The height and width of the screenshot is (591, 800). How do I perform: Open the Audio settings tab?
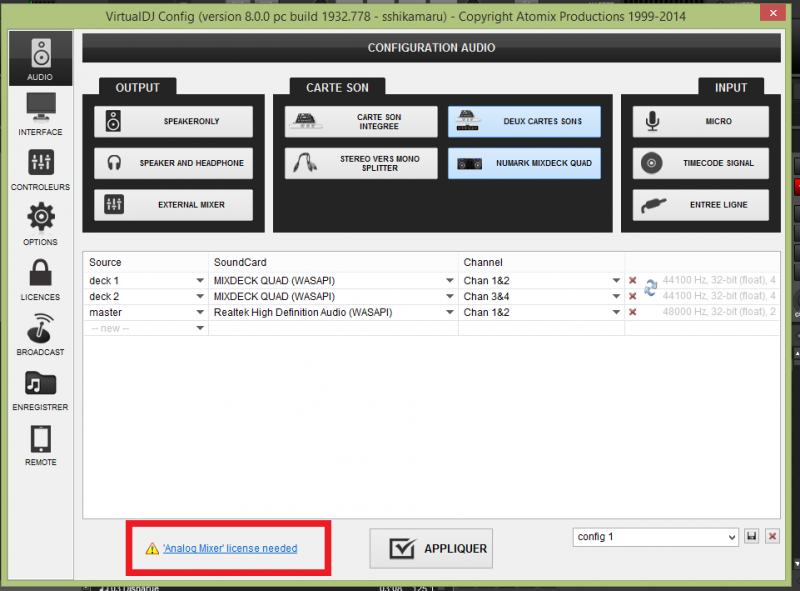pos(40,58)
